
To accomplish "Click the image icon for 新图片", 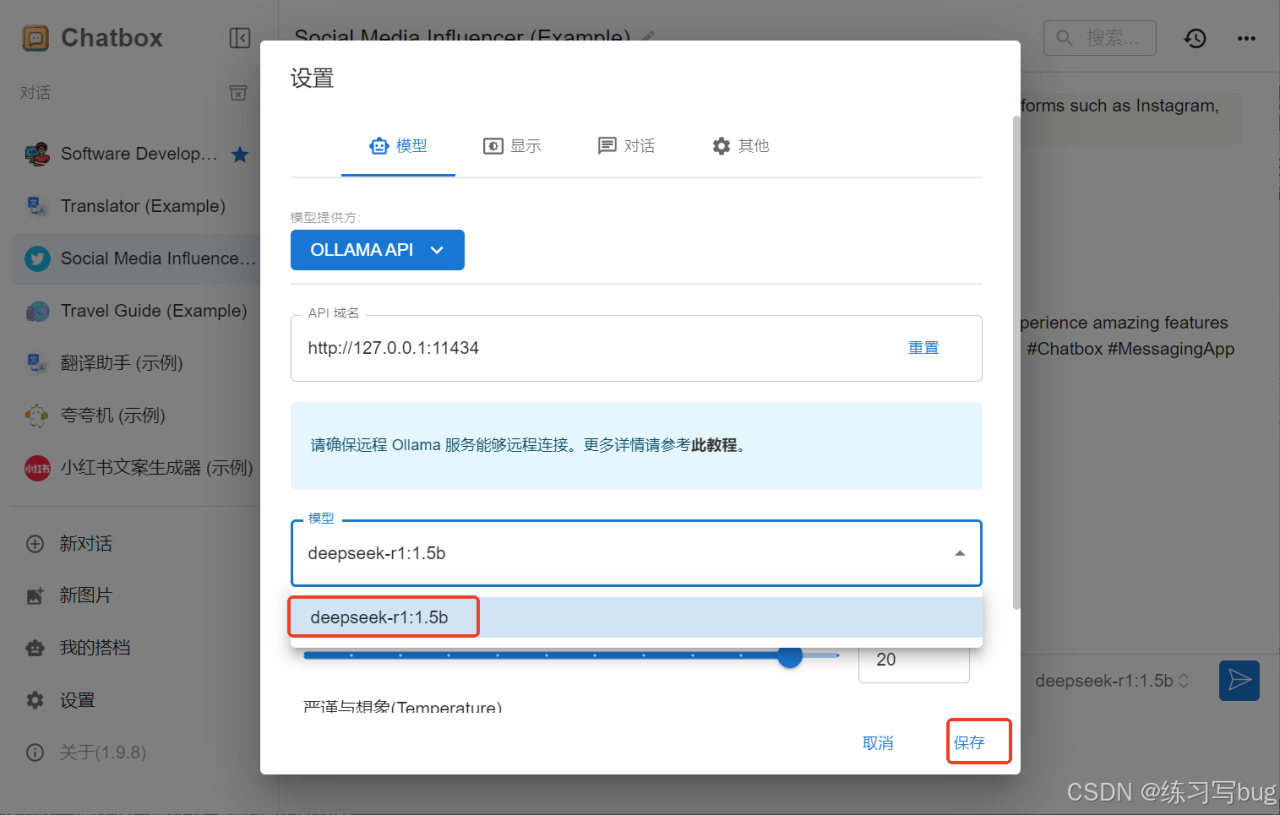I will (x=35, y=596).
